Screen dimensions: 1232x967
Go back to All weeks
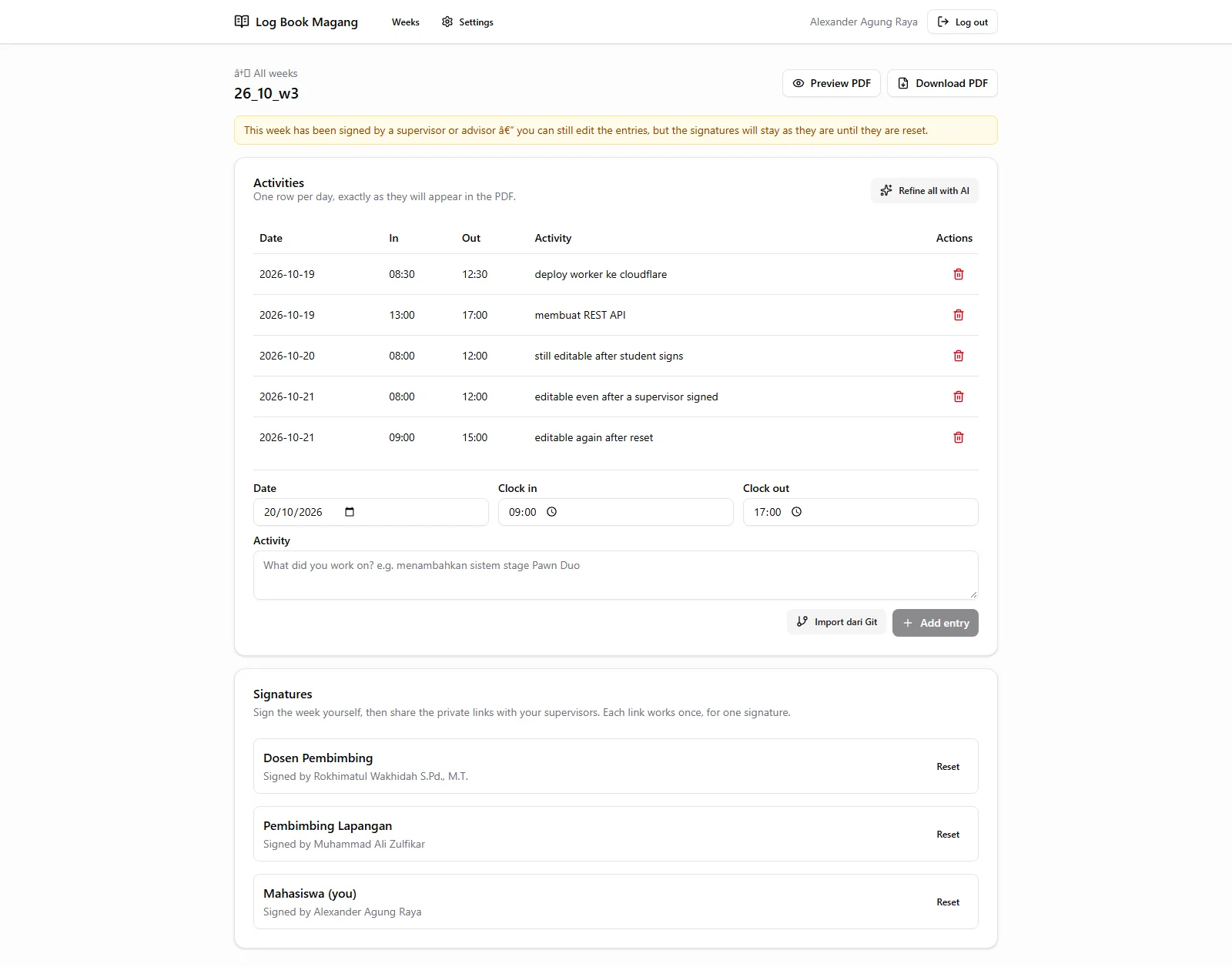(266, 73)
